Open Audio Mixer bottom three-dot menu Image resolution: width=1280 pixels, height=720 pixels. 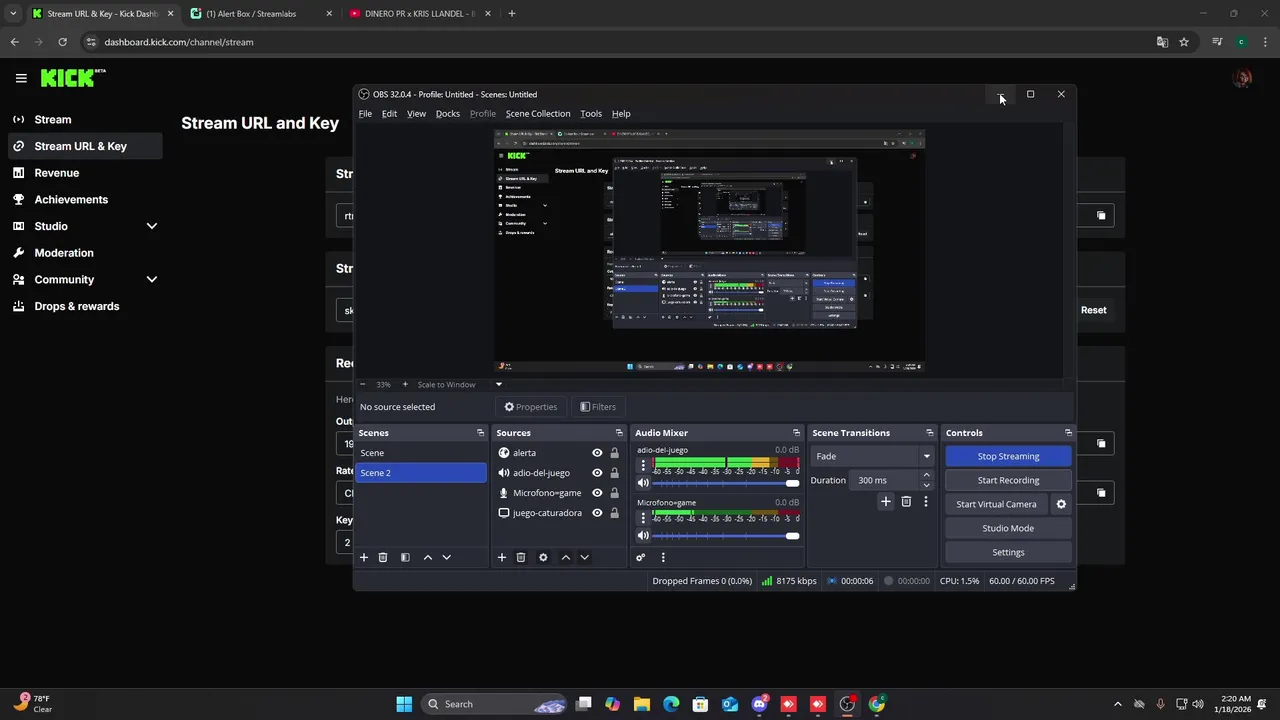coord(662,557)
